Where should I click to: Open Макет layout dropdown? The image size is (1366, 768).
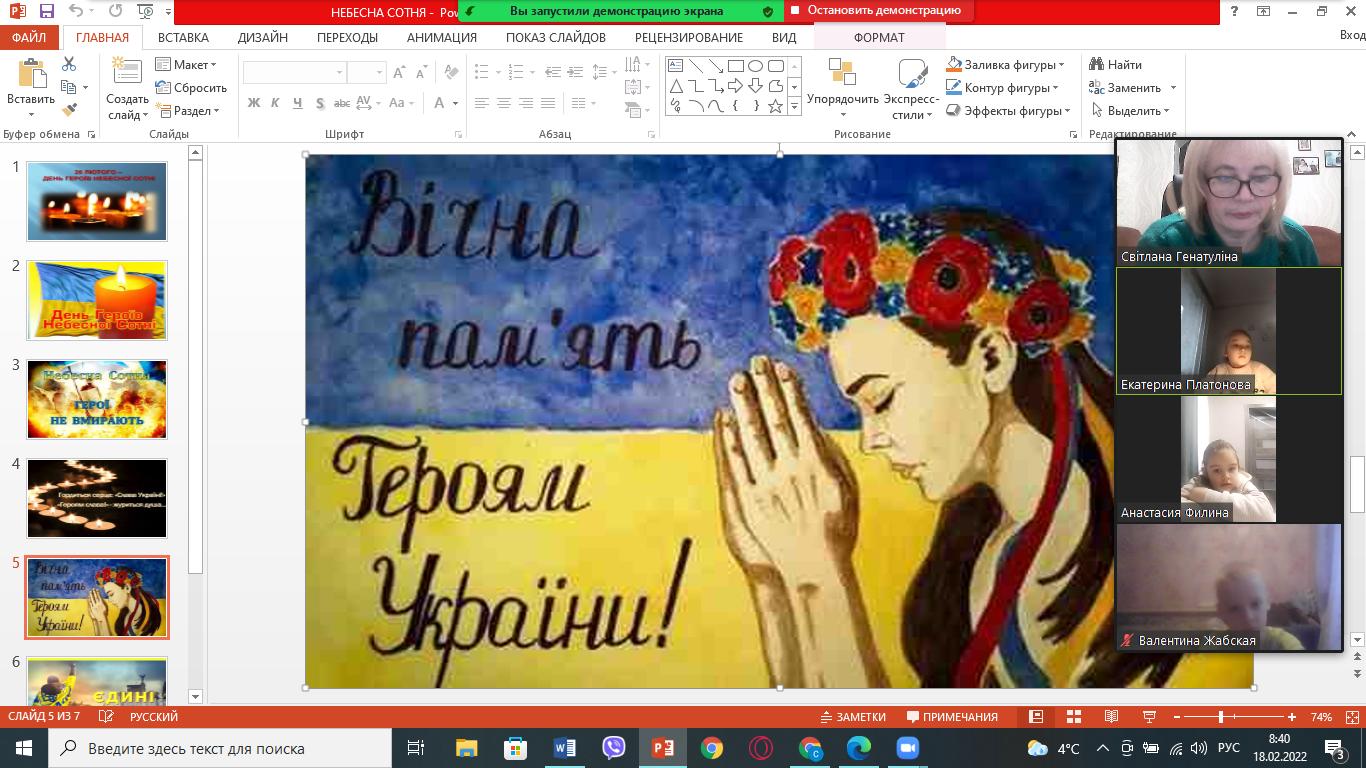[187, 64]
